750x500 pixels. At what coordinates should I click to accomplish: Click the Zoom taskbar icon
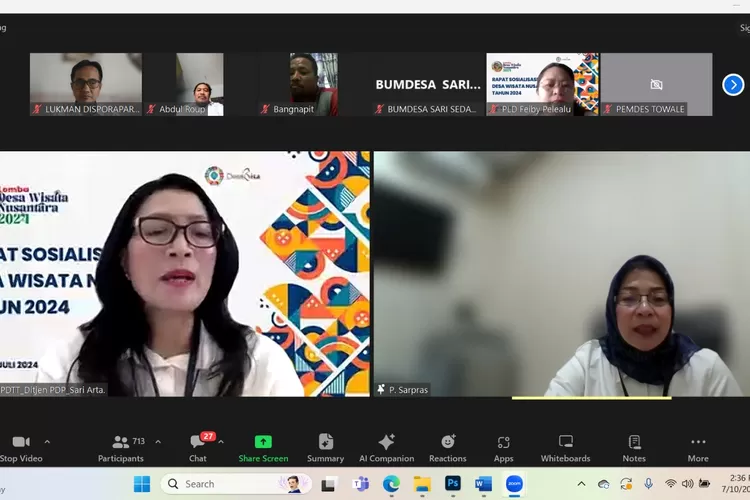[x=514, y=484]
